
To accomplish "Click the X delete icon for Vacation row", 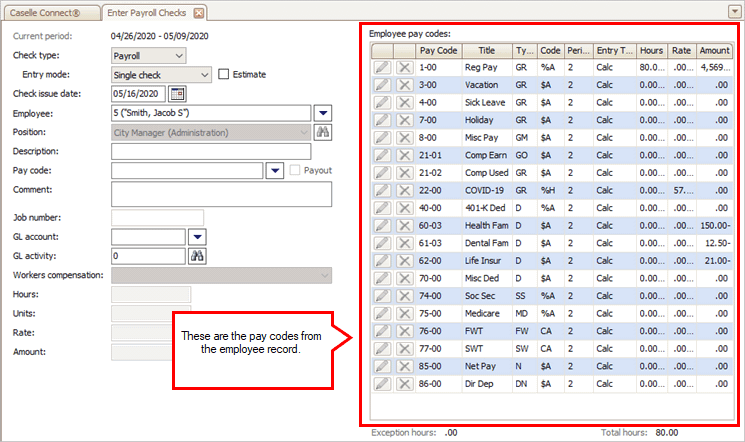I will [404, 87].
